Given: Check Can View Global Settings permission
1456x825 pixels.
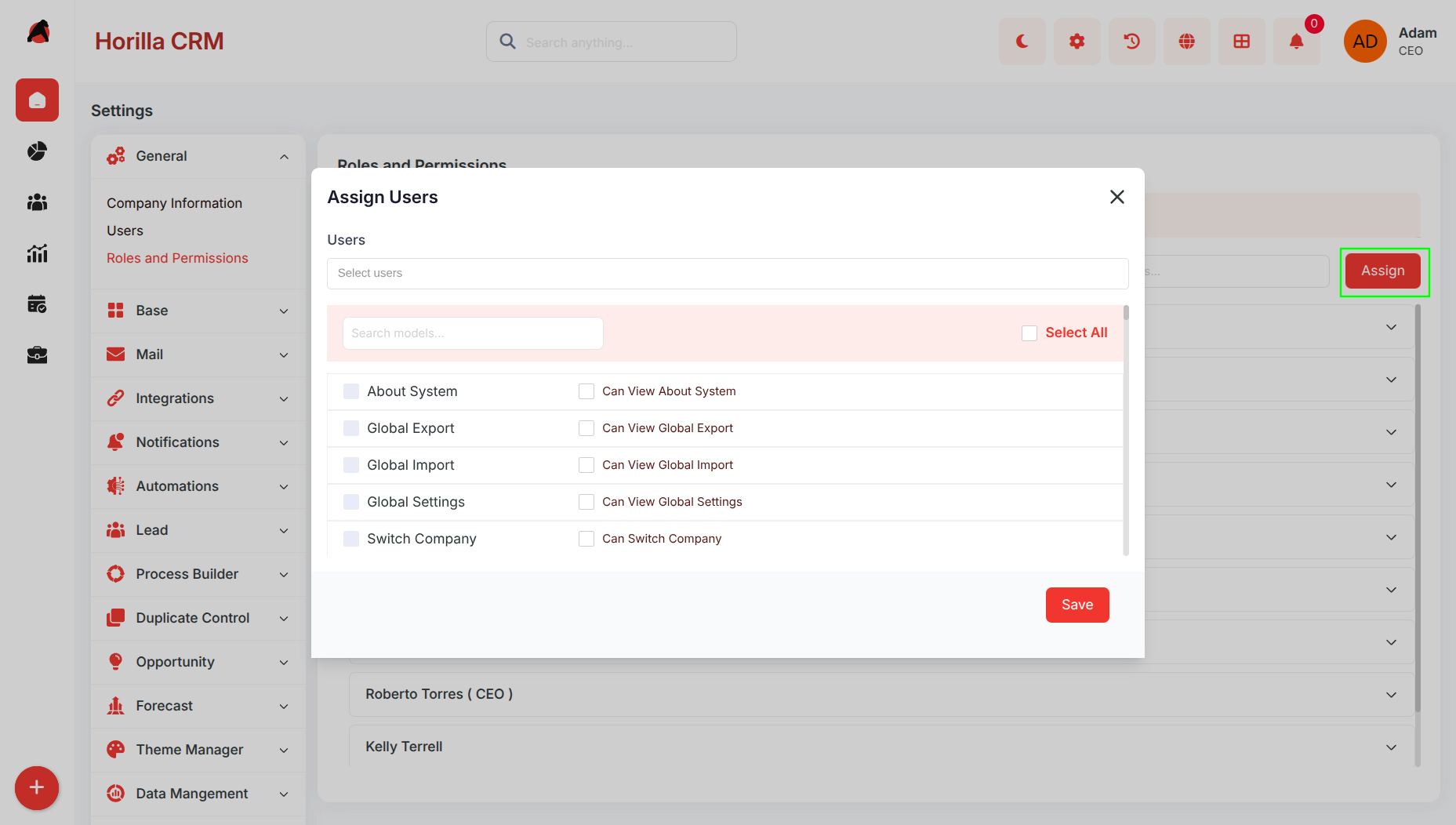Looking at the screenshot, I should 586,502.
